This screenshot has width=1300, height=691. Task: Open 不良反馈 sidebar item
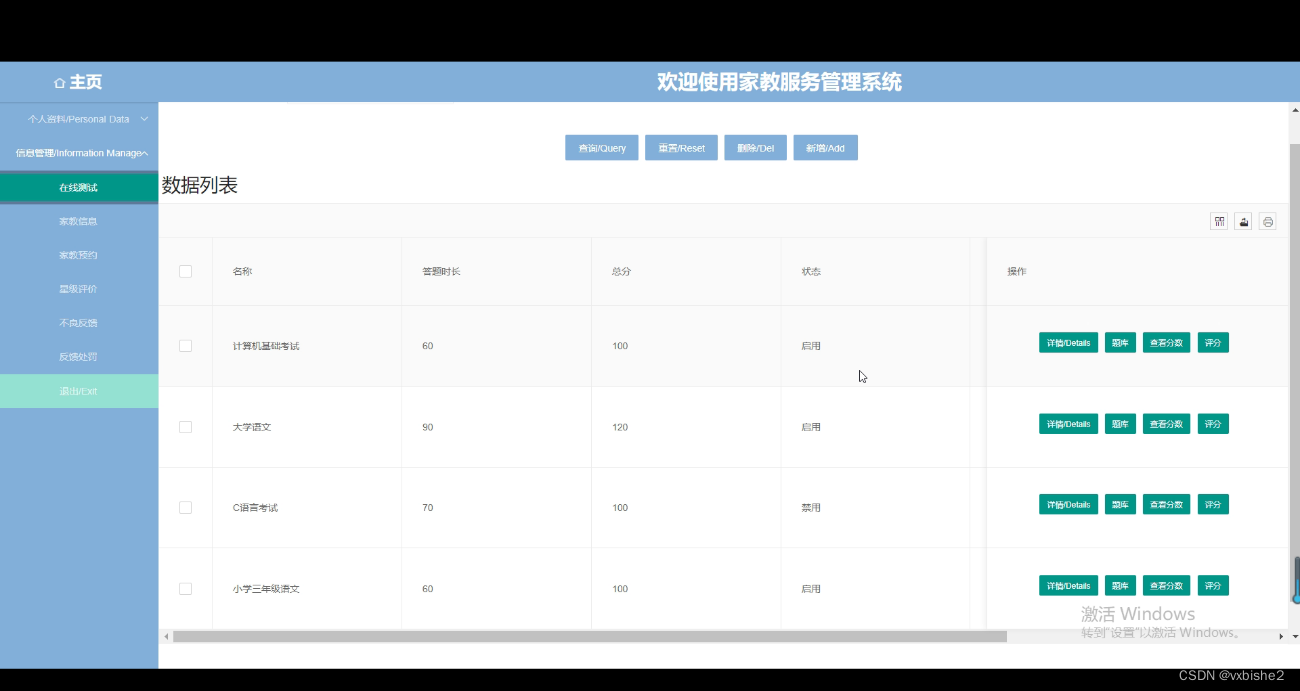click(x=79, y=323)
